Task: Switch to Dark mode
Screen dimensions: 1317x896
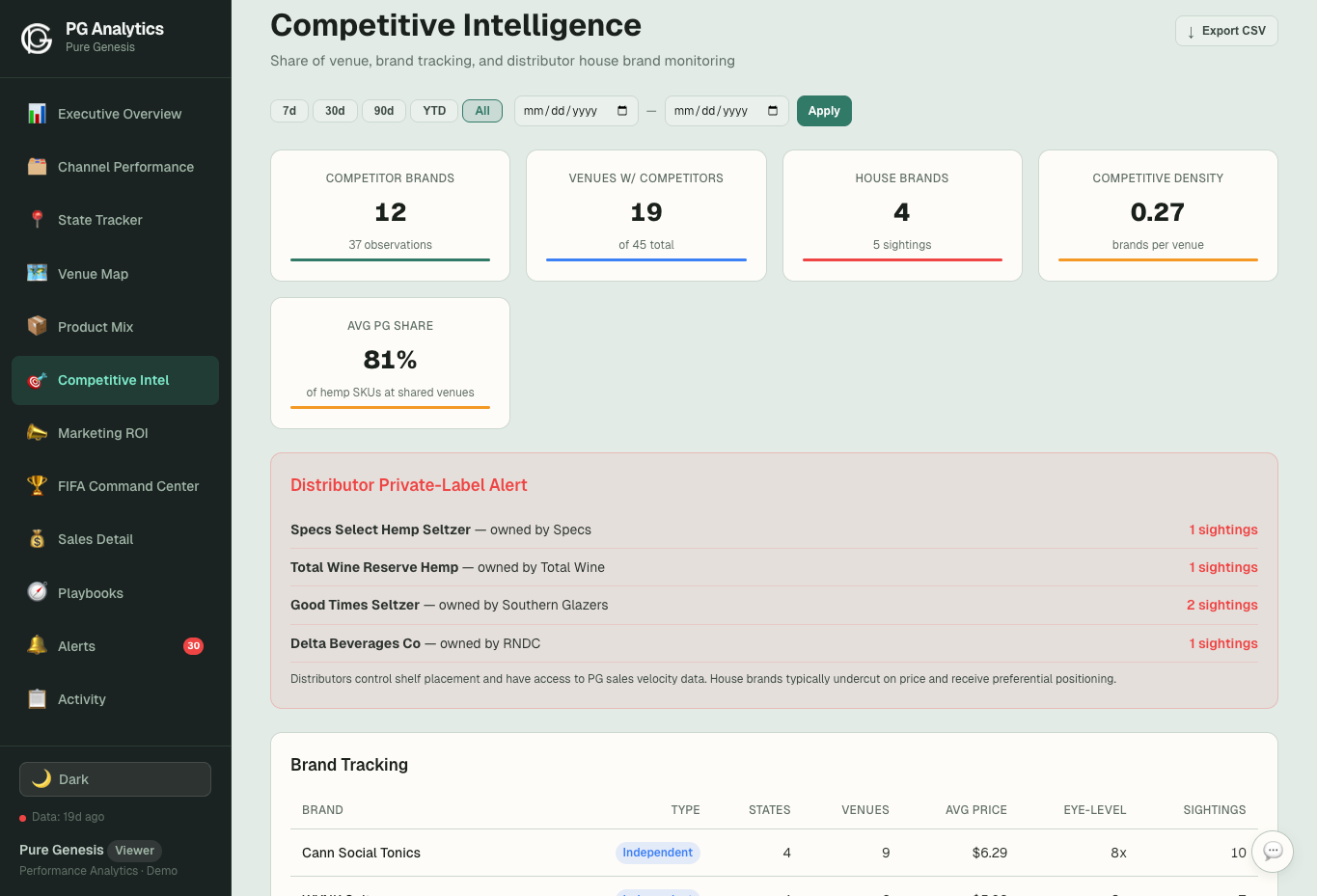Action: point(114,778)
